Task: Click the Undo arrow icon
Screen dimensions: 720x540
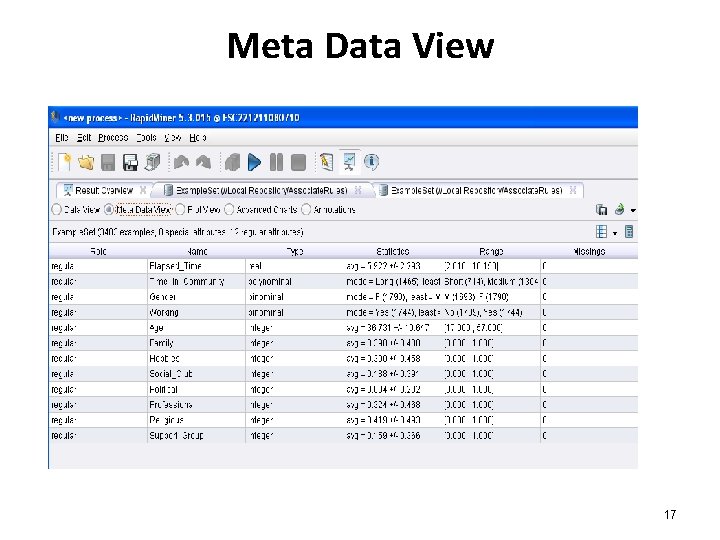Action: (x=181, y=162)
